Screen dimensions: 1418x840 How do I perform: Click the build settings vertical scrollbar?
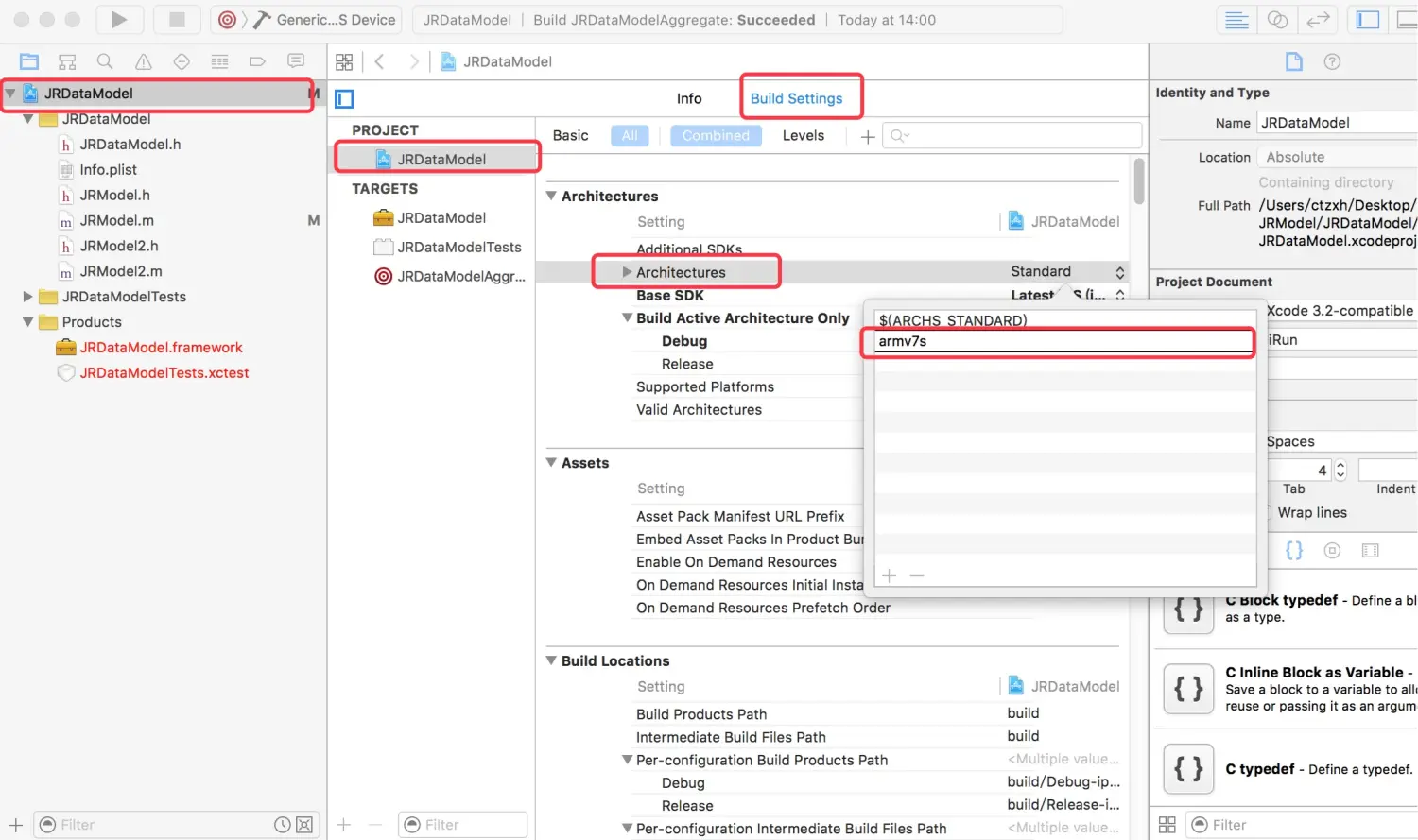click(1139, 180)
